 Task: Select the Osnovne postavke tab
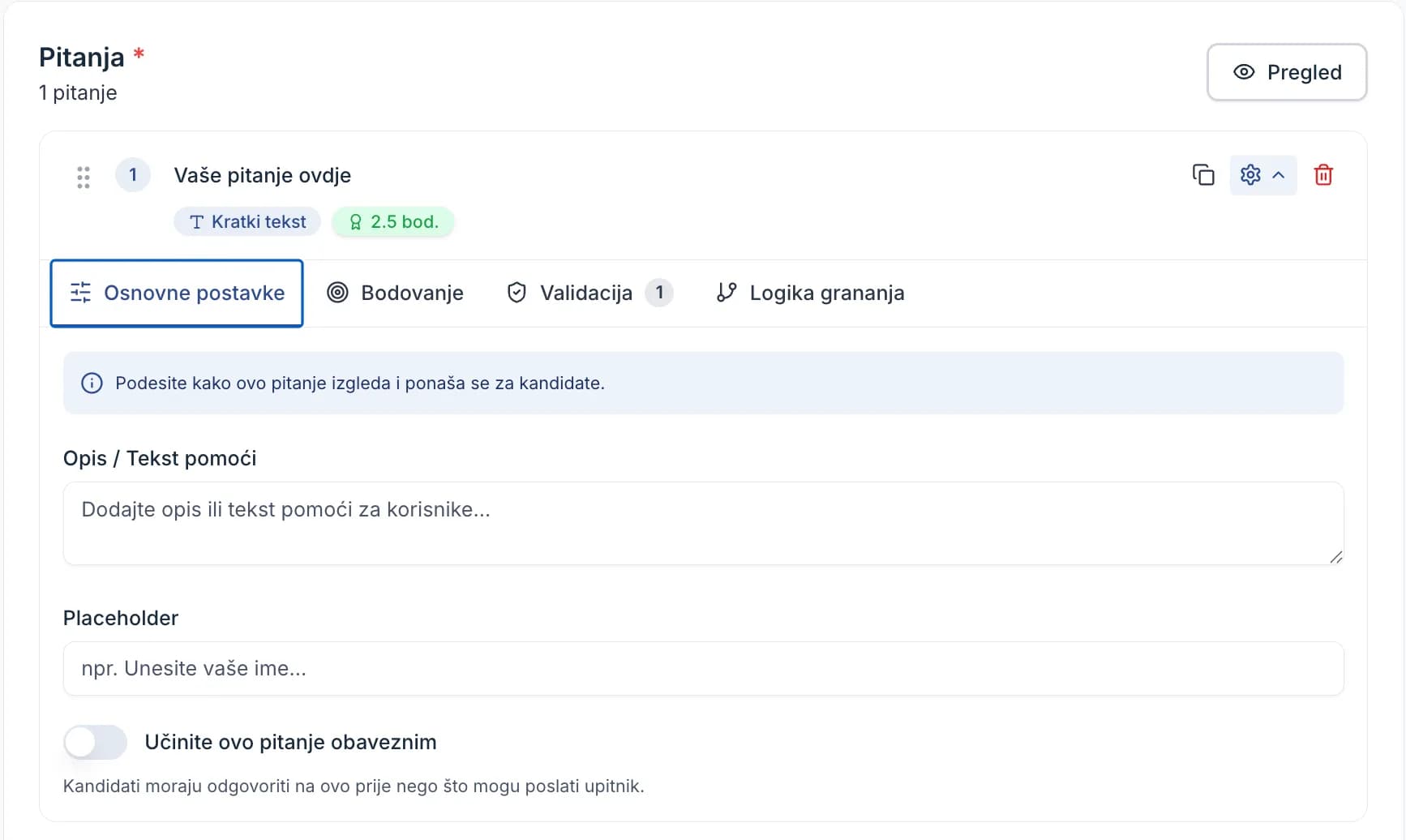coord(177,294)
